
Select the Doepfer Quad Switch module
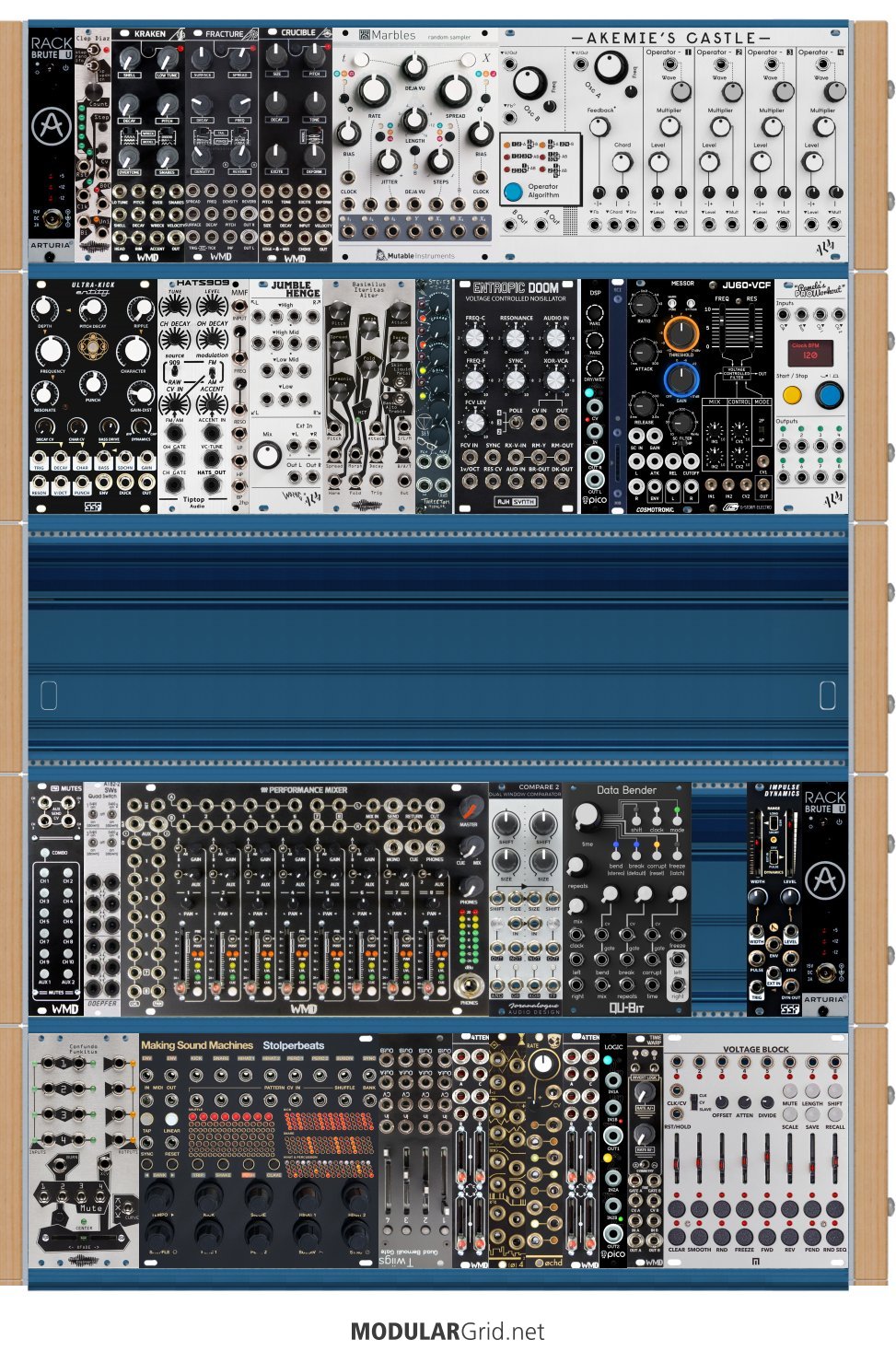pyautogui.click(x=102, y=900)
